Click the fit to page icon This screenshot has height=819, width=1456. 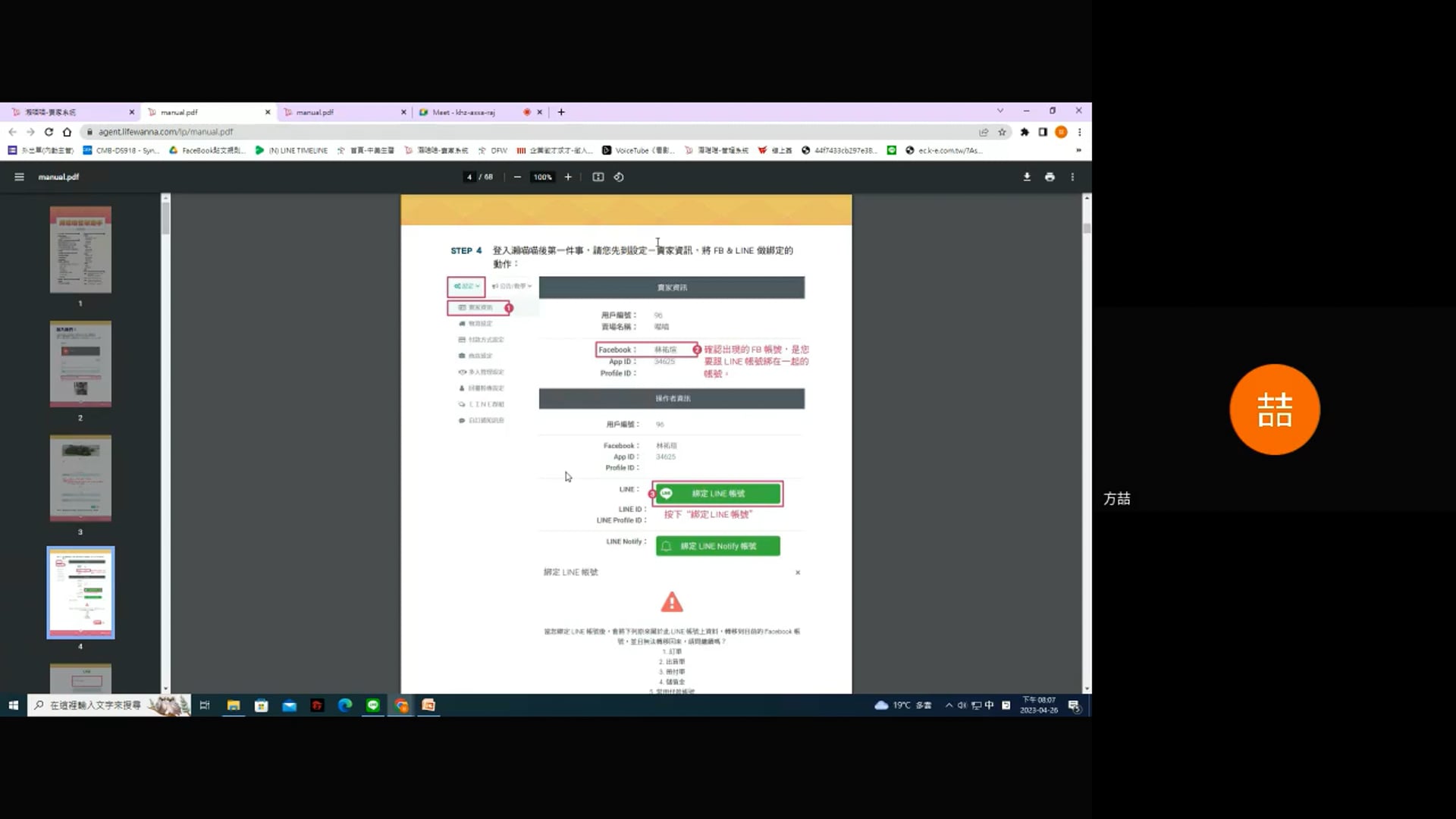click(598, 177)
